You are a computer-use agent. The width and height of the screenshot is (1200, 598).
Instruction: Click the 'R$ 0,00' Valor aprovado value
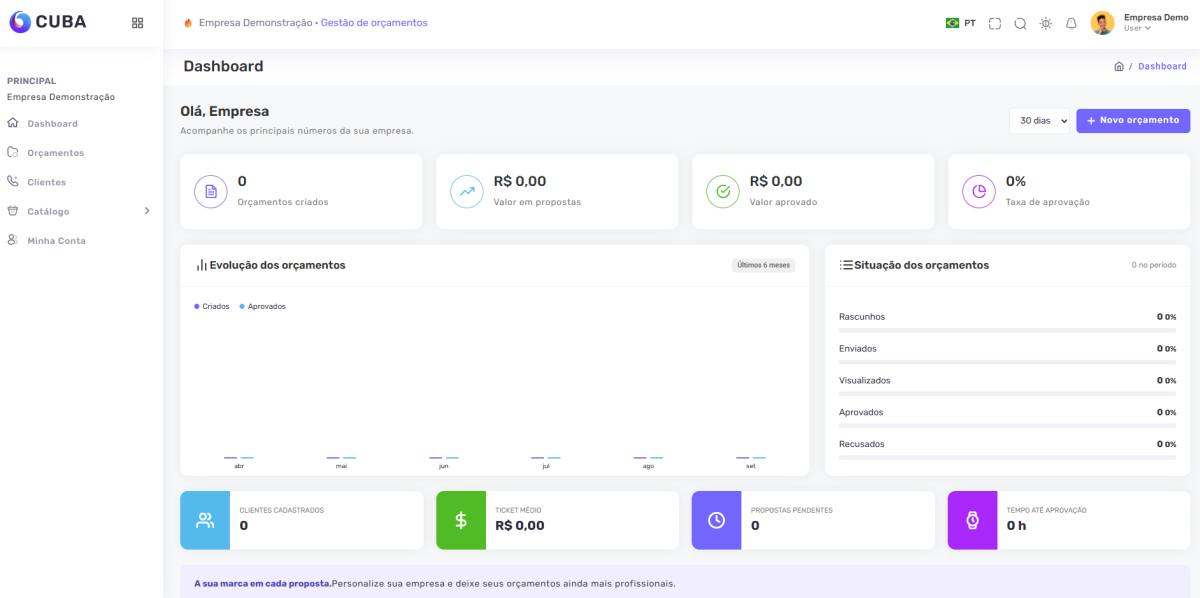pos(776,181)
